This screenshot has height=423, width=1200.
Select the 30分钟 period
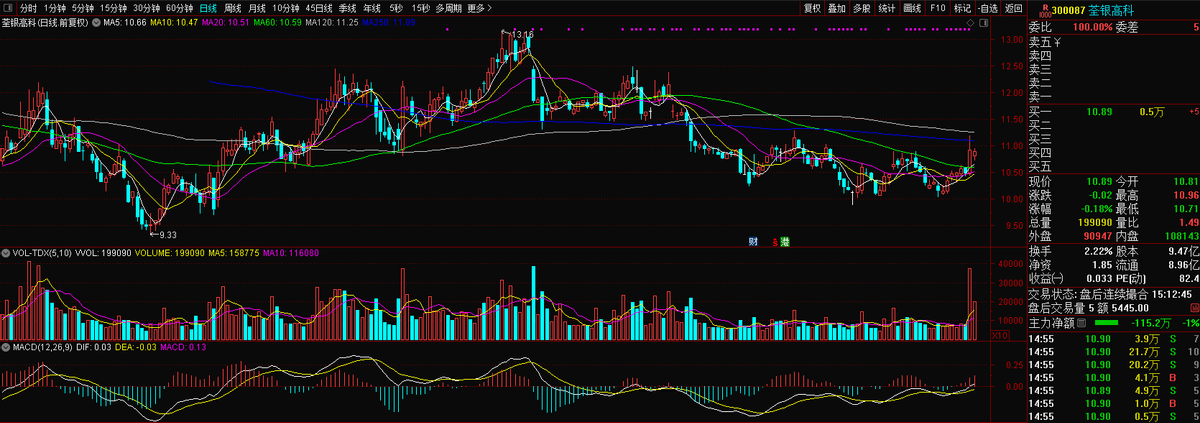click(147, 8)
